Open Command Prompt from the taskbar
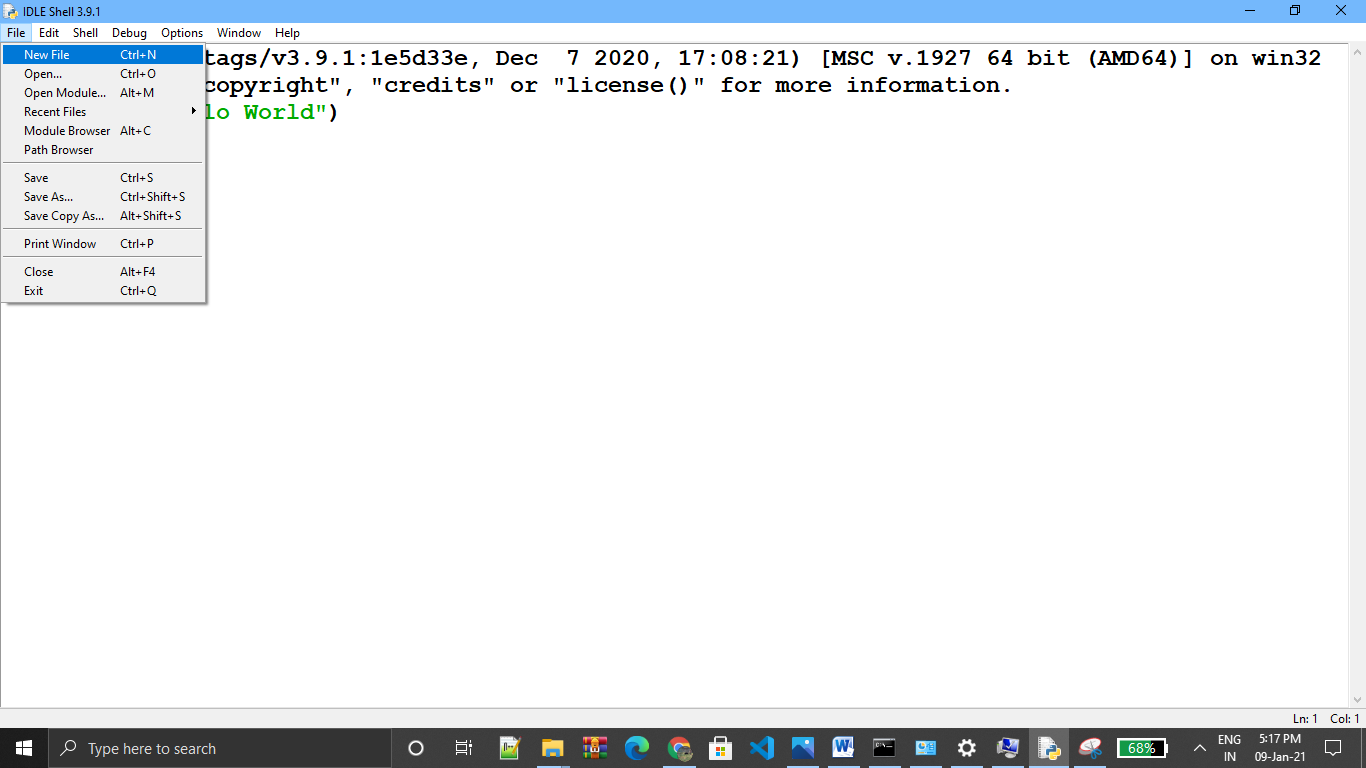The width and height of the screenshot is (1366, 768). coord(884,748)
